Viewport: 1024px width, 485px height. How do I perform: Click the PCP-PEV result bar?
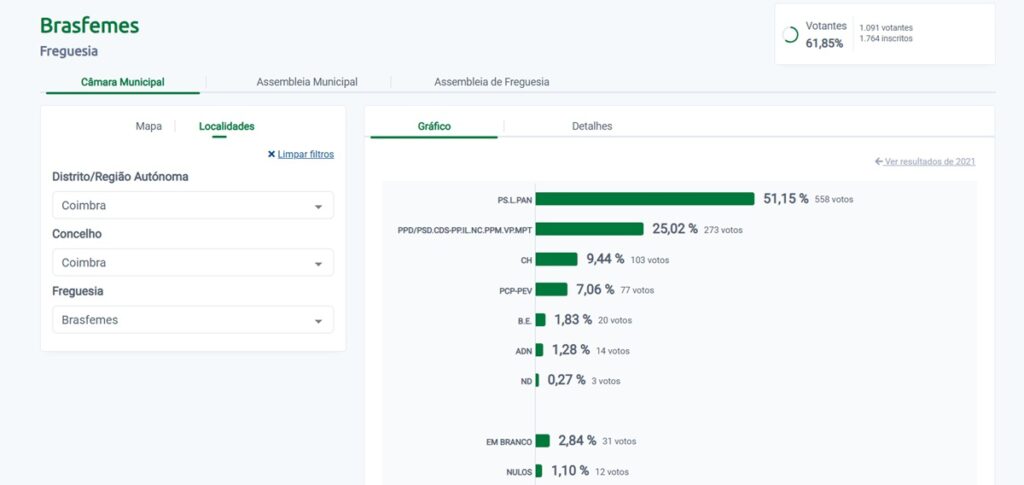551,290
